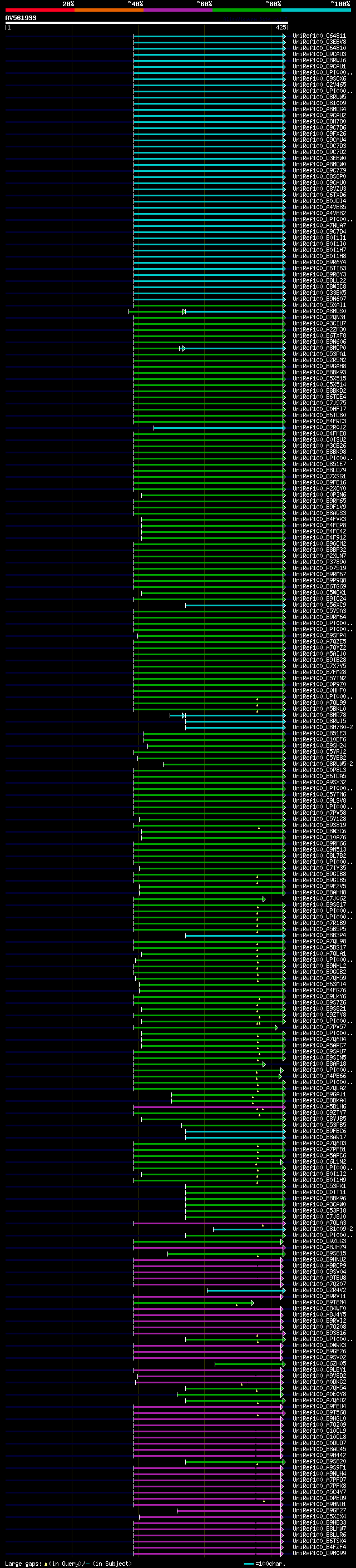Click query end position 425 marker
The image size is (356, 1568).
281,27
